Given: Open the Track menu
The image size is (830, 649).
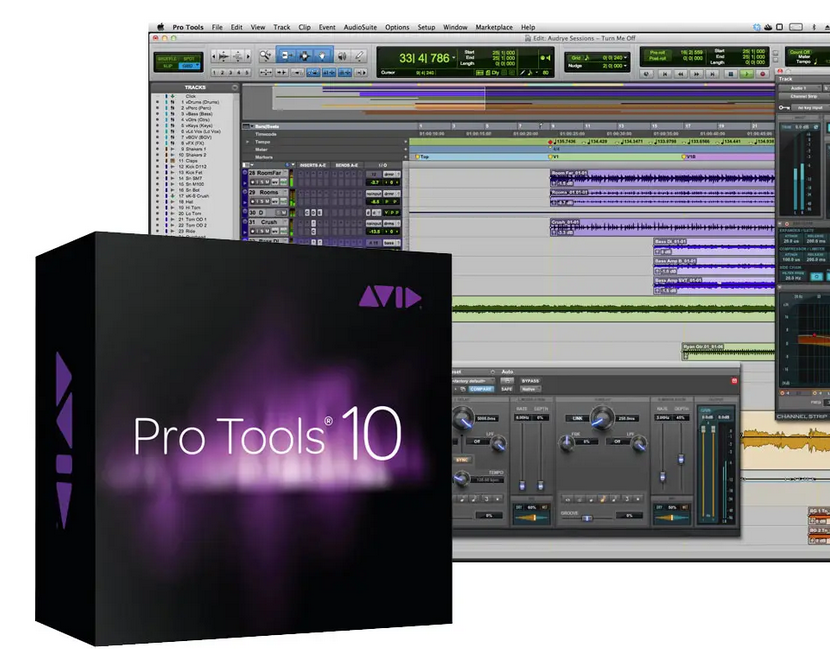Looking at the screenshot, I should 282,27.
